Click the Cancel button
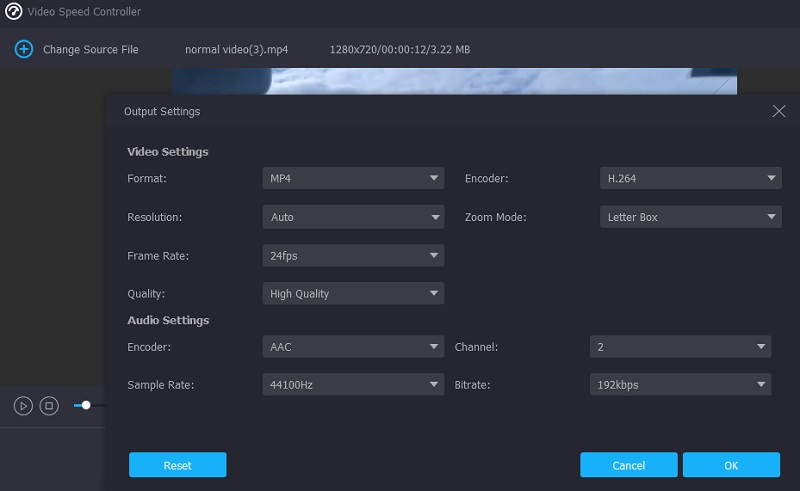This screenshot has height=491, width=800. 628,465
